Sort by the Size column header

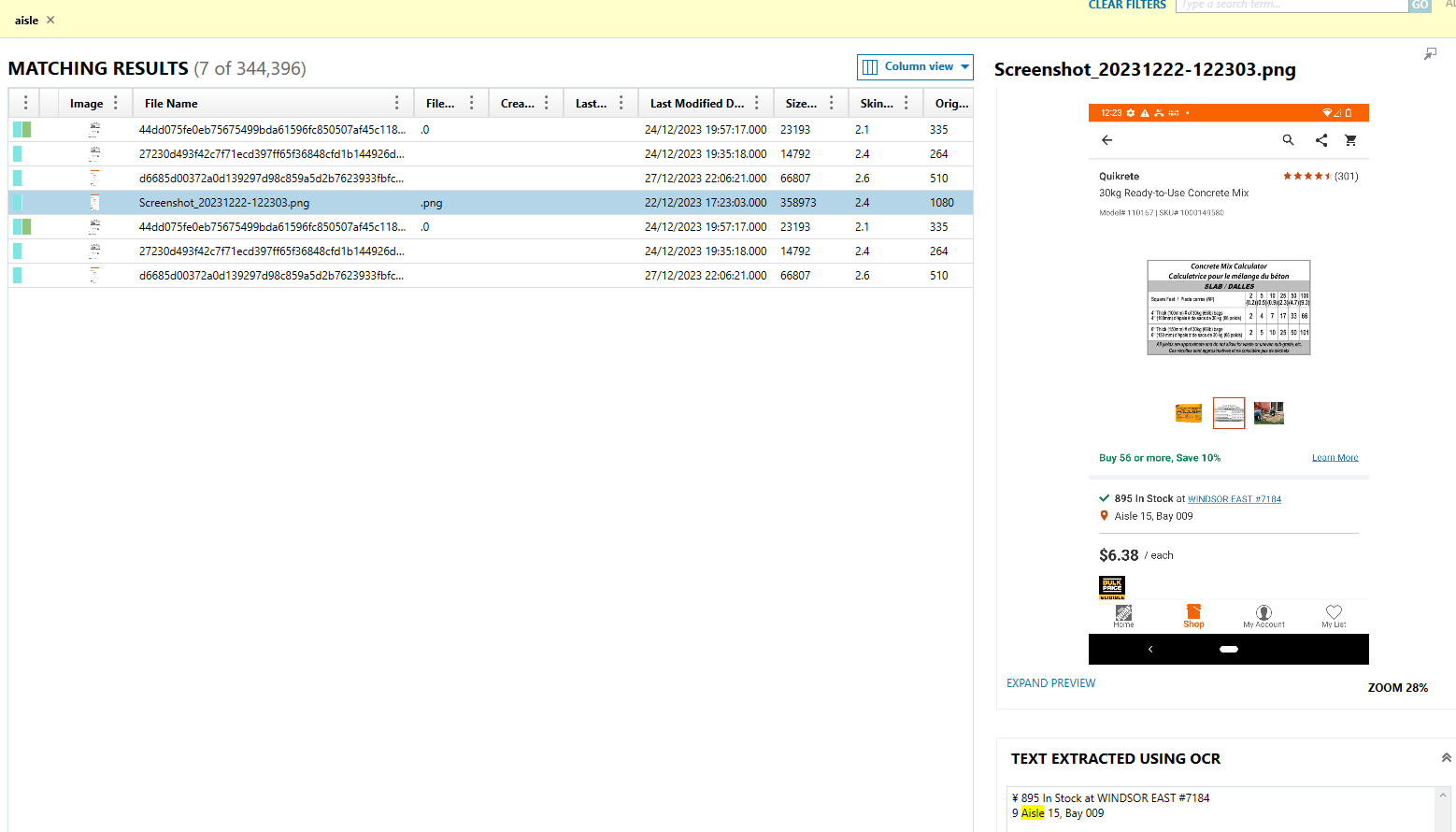click(801, 104)
